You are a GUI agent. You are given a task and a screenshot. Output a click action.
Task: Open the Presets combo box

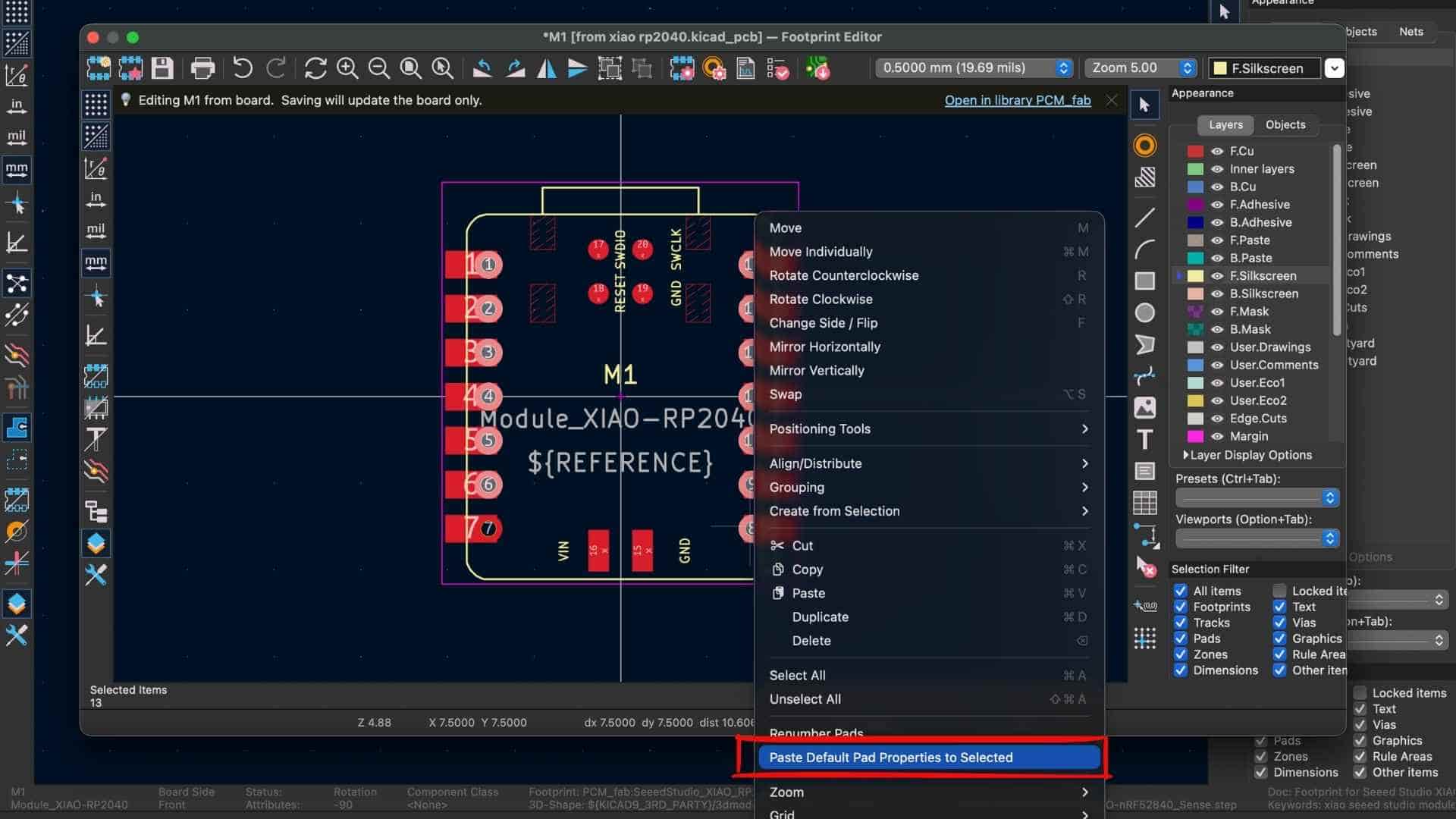[1256, 497]
